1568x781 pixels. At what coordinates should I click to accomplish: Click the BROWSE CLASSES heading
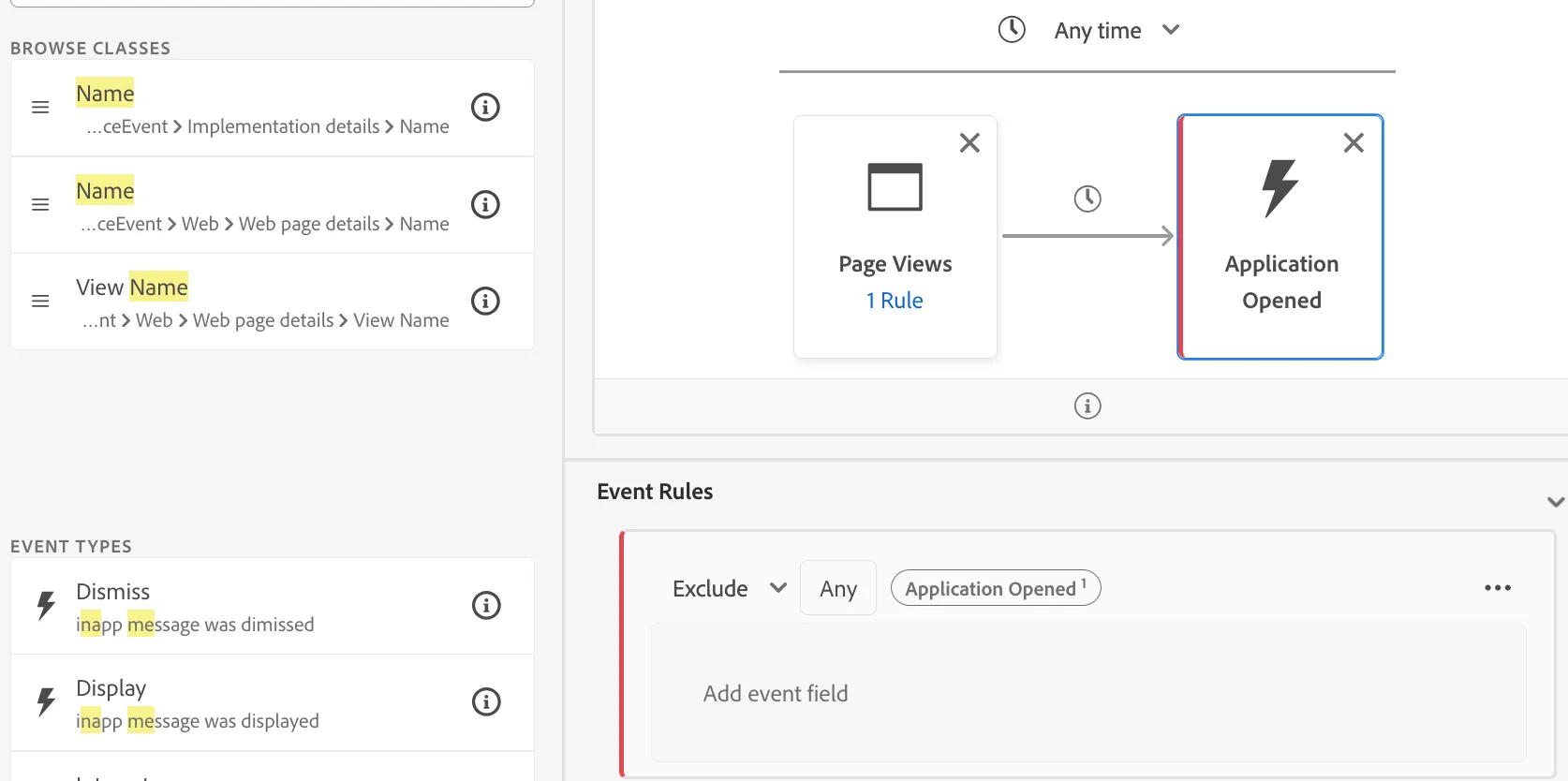[x=91, y=48]
